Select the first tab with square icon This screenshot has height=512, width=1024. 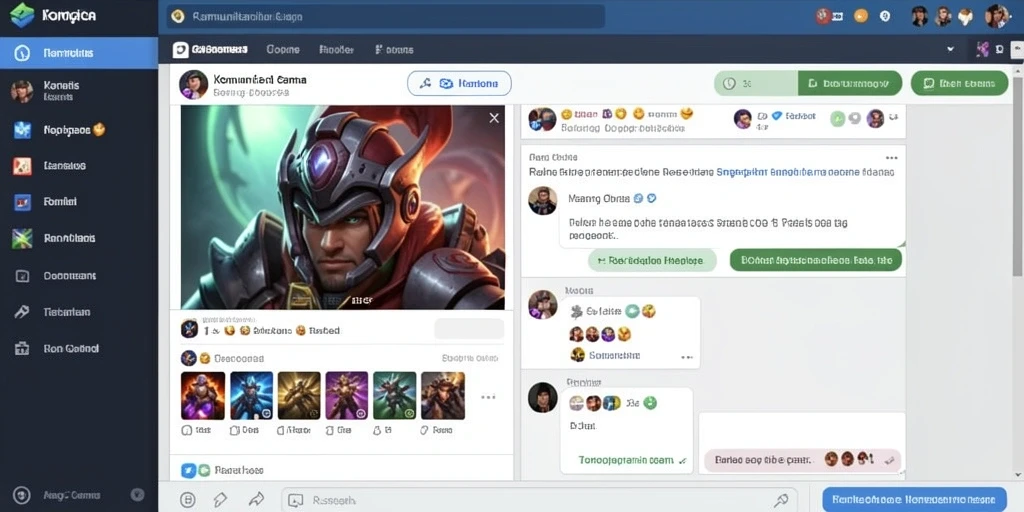point(210,50)
